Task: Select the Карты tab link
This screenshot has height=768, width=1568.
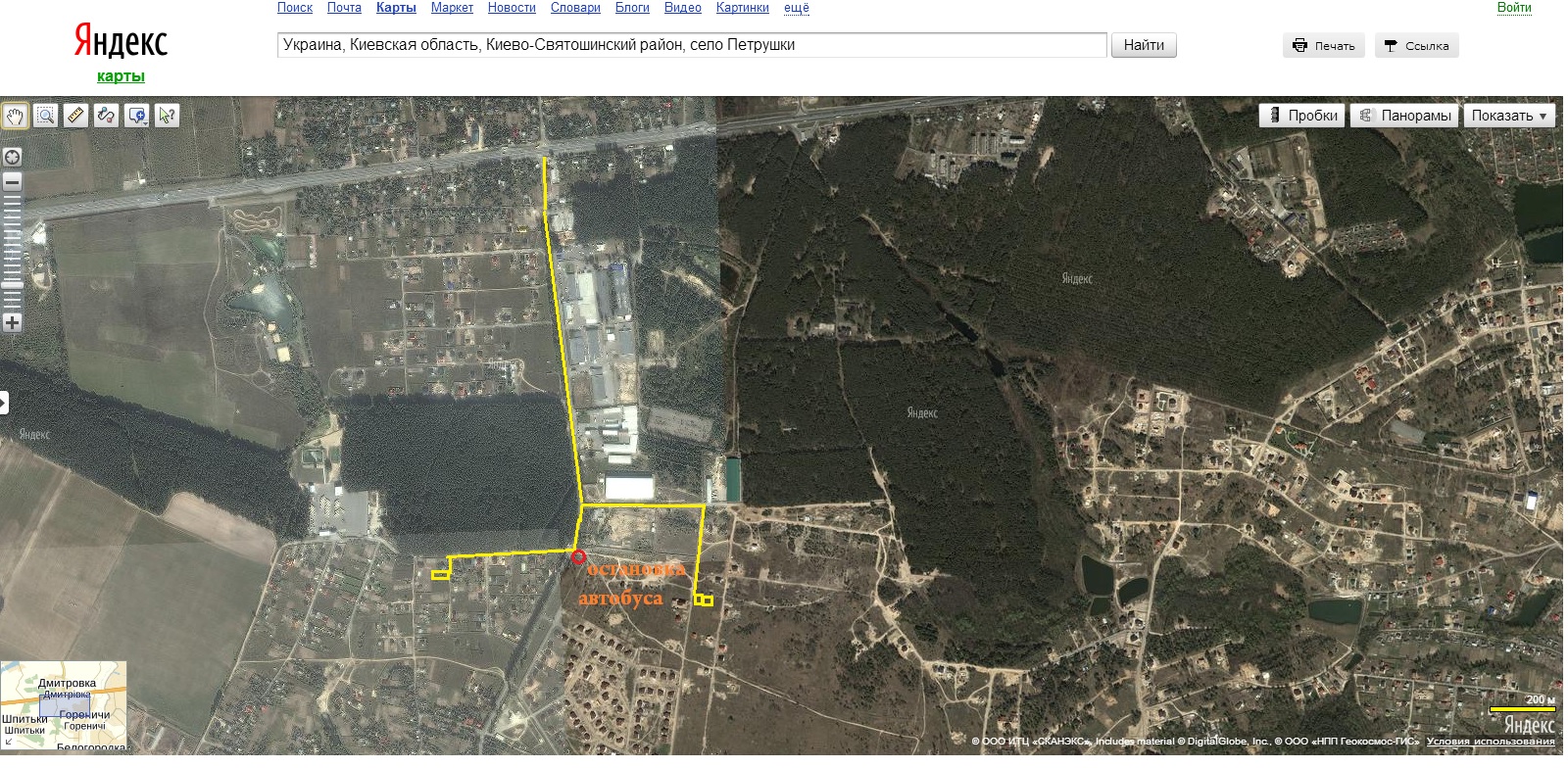Action: pyautogui.click(x=396, y=8)
